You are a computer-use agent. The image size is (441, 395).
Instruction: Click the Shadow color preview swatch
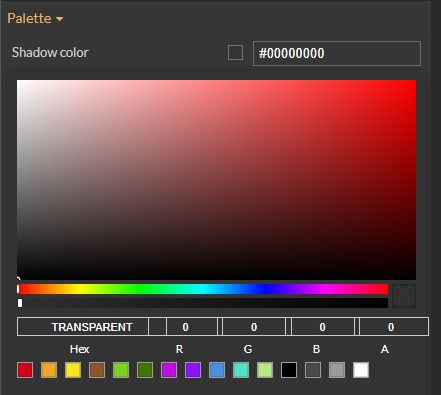[235, 53]
